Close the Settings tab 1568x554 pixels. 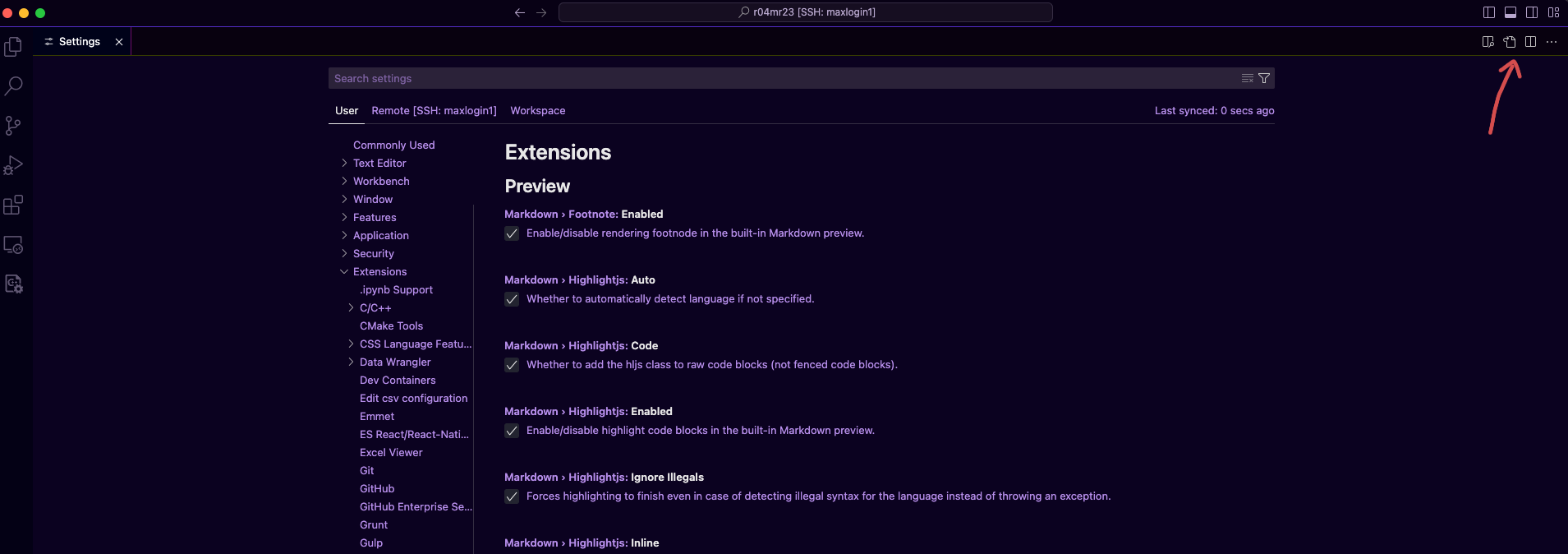pos(119,42)
